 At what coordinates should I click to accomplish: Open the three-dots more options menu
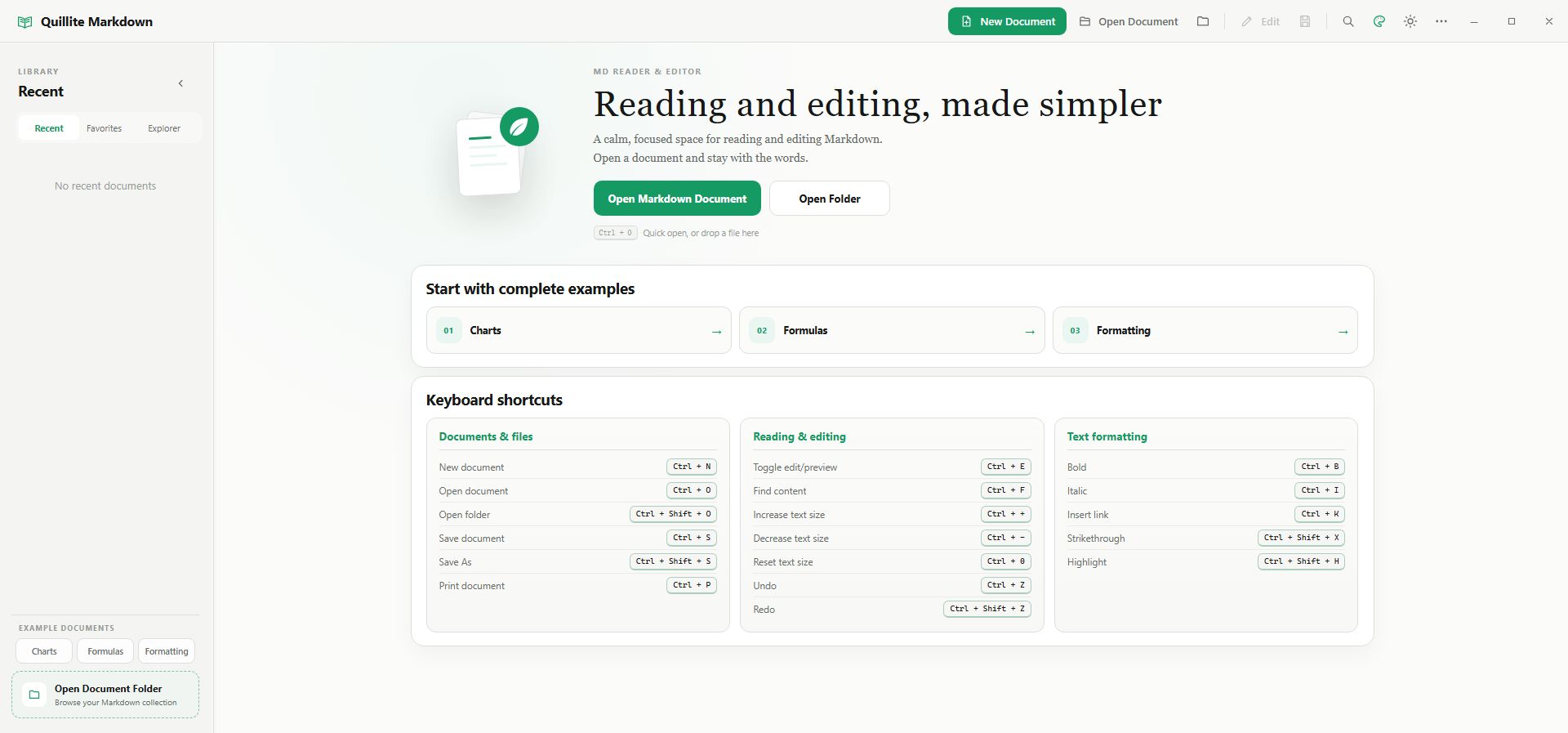tap(1441, 21)
